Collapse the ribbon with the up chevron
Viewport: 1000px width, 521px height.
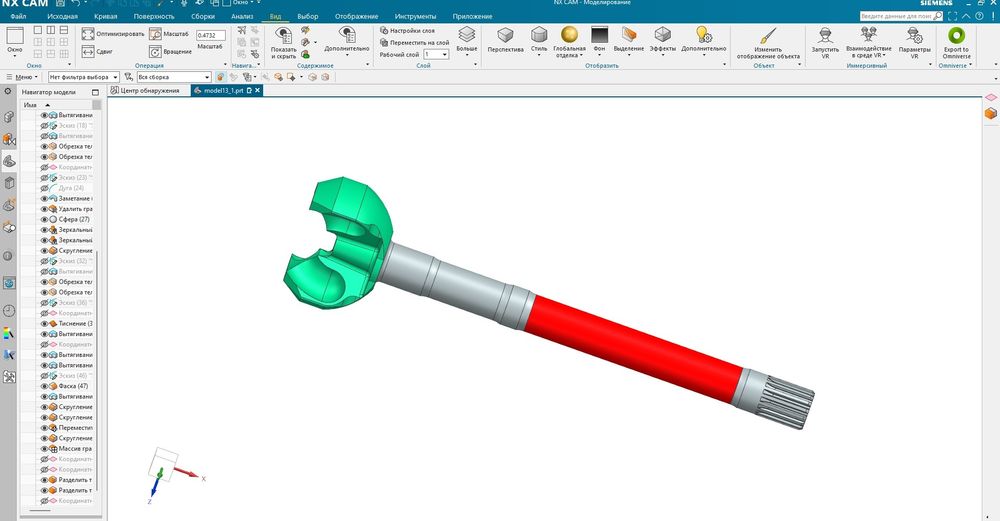(x=966, y=16)
